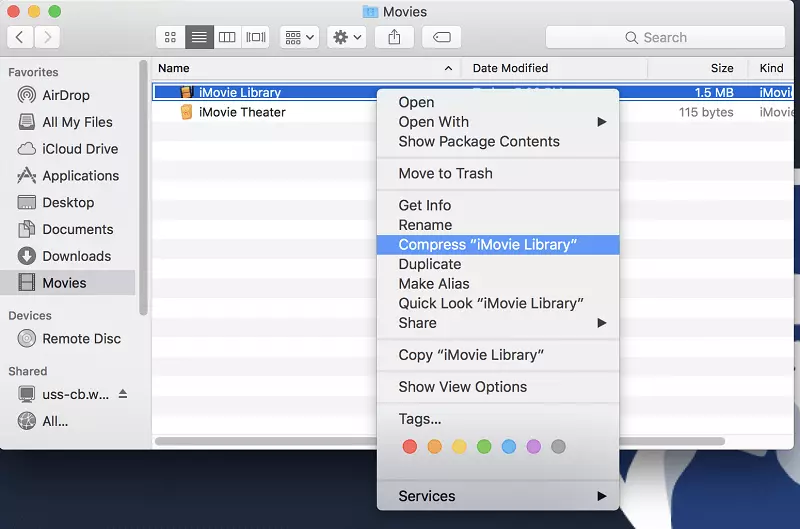Screen dimensions: 800x529
Task: Expand the Share submenu in context menu
Action: click(x=497, y=323)
